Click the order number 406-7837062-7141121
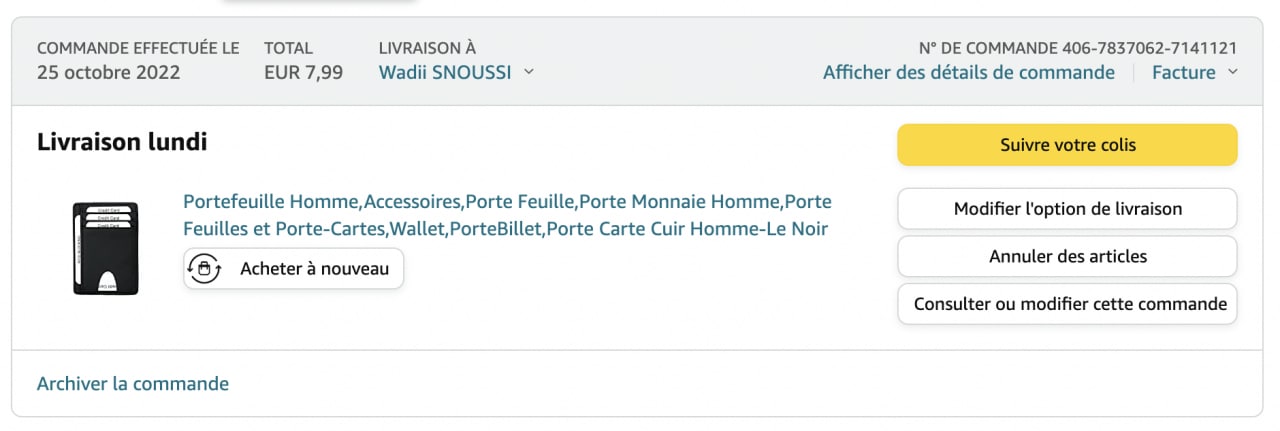1280x431 pixels. pos(1149,48)
